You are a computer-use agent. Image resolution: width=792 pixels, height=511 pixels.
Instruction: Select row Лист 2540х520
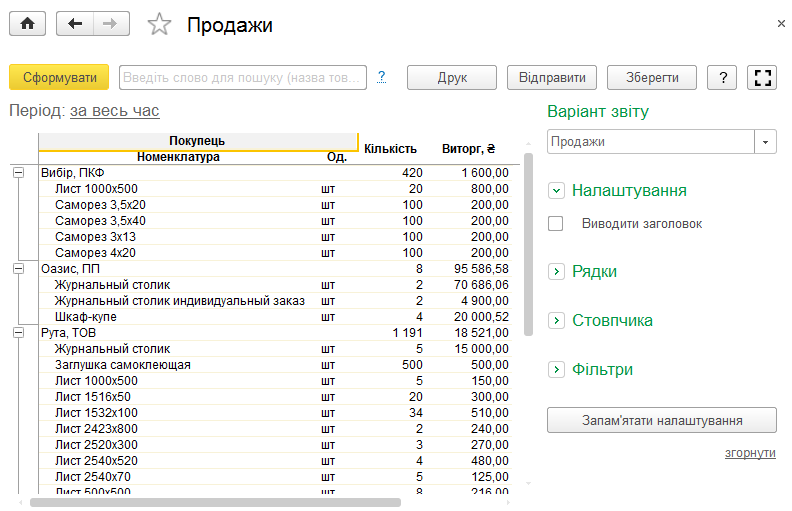click(275, 461)
